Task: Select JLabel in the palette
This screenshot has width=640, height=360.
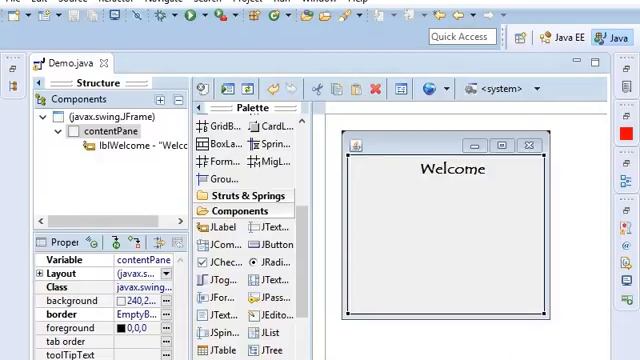Action: click(x=216, y=227)
